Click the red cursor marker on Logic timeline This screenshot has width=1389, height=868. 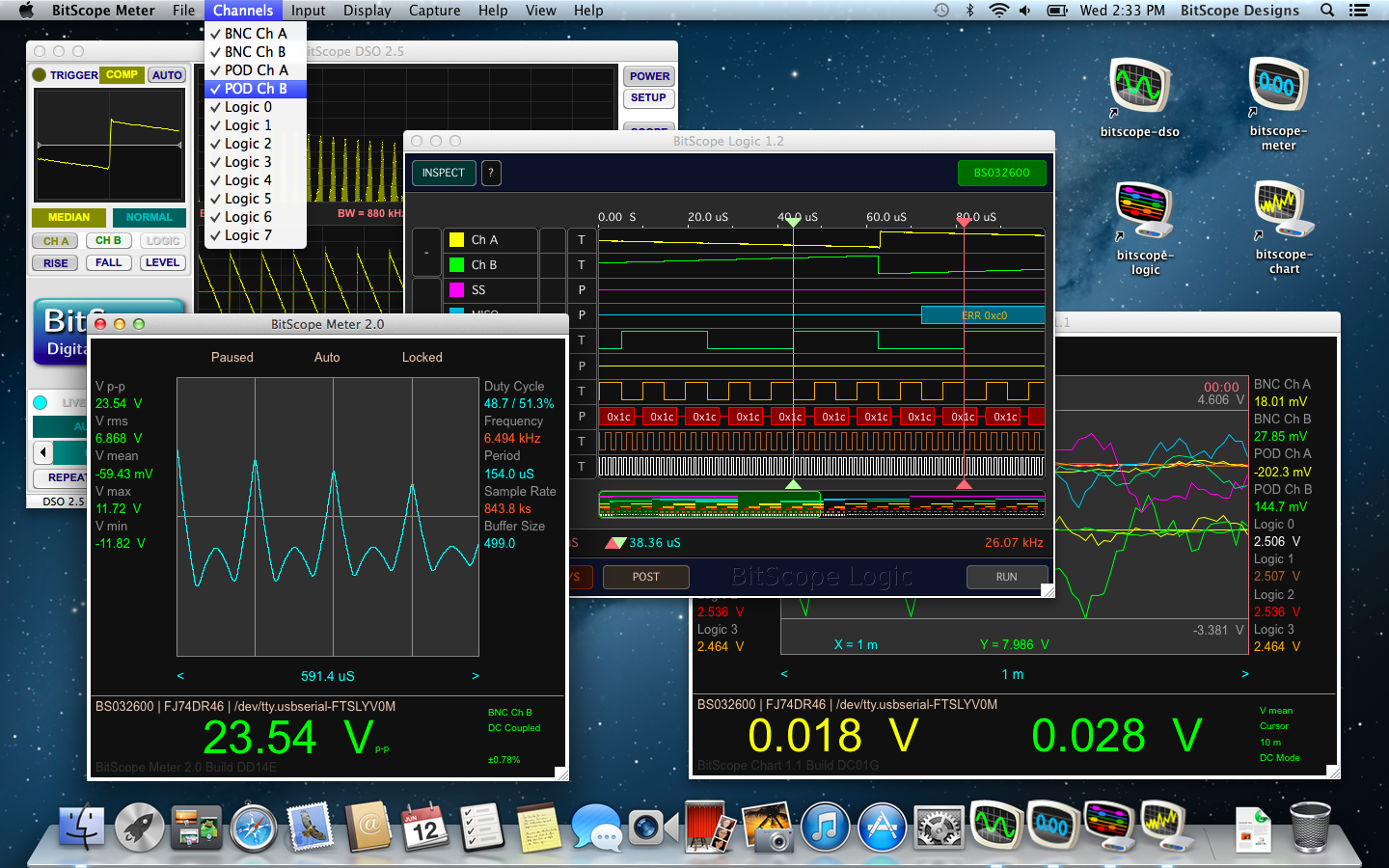tap(964, 222)
